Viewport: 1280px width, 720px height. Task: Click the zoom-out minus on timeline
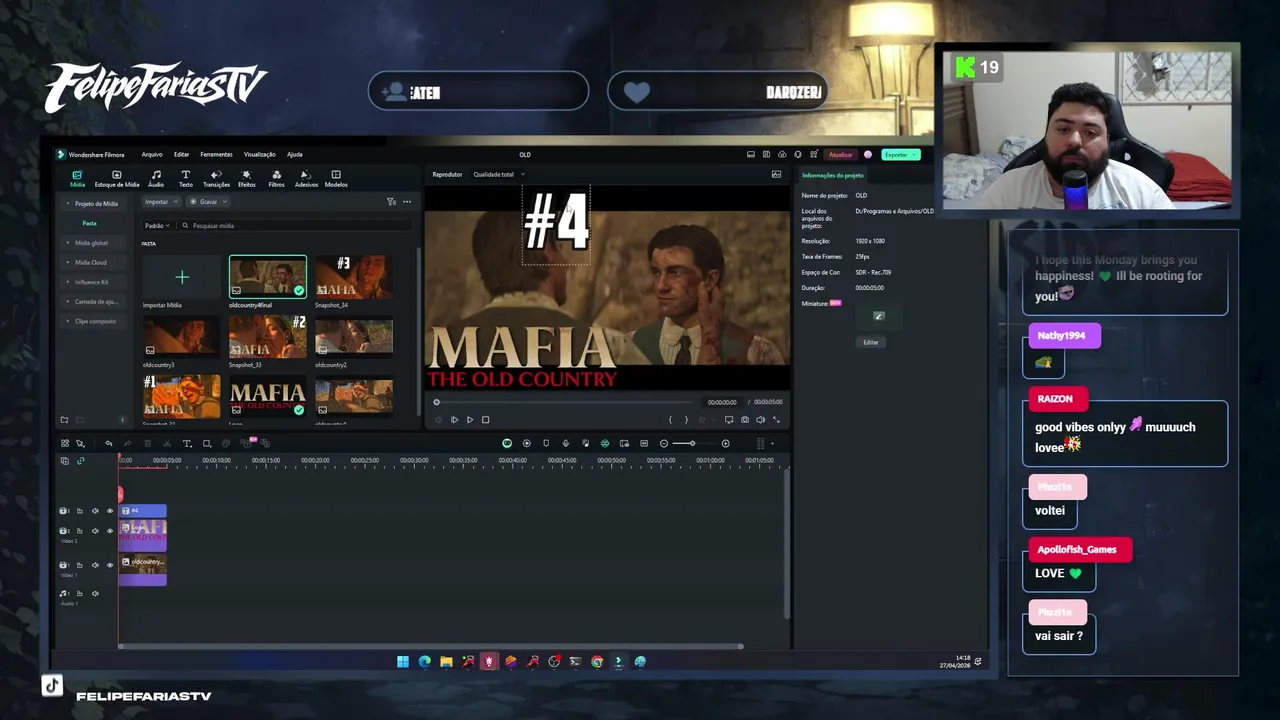pos(664,443)
